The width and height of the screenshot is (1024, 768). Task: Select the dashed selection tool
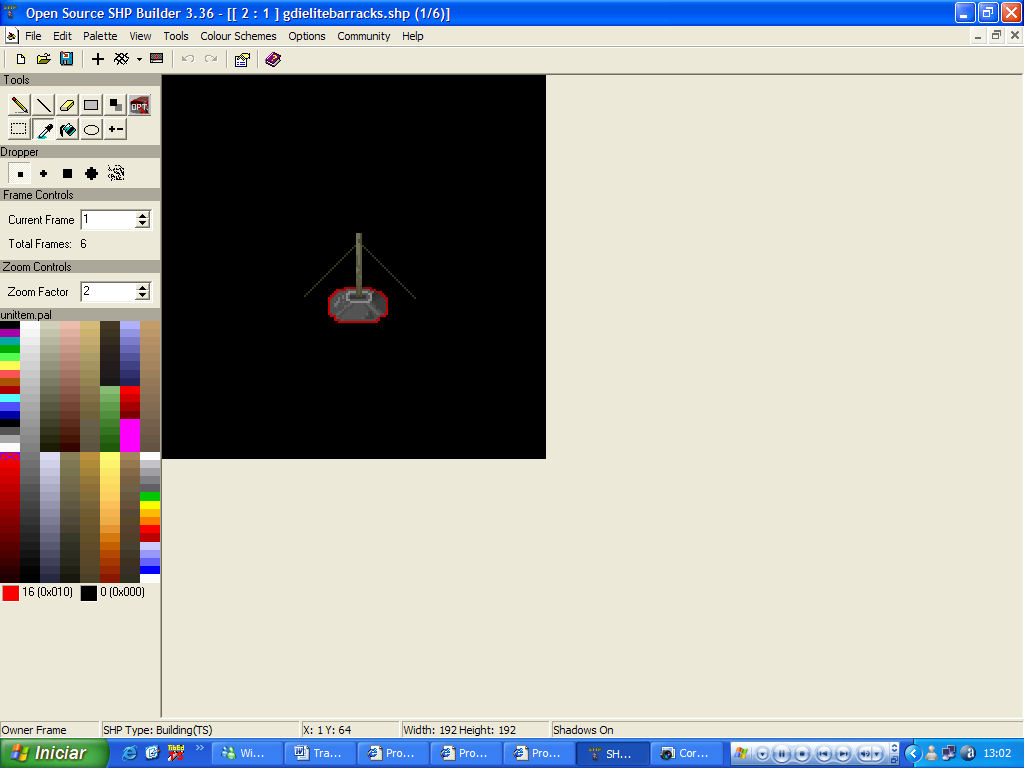tap(20, 129)
